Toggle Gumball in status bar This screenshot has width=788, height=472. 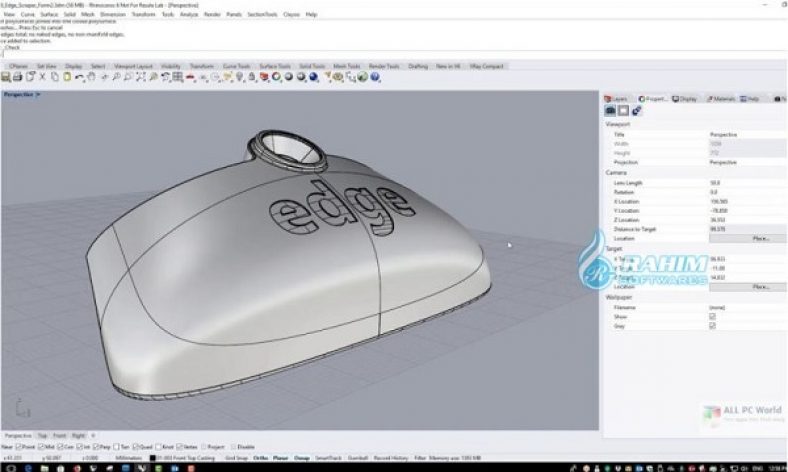[358, 458]
